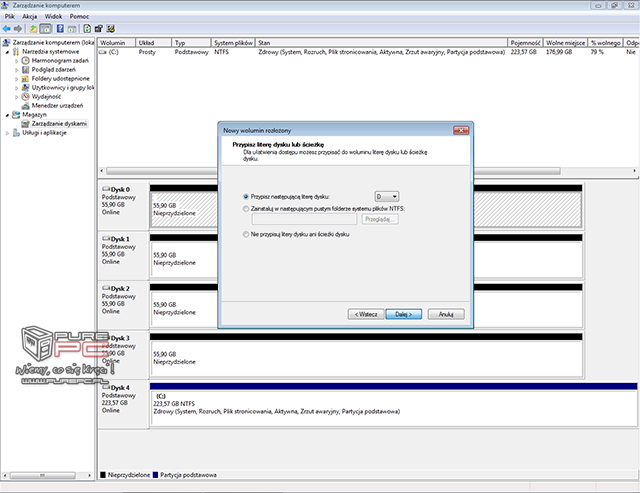Click the Podgląd zdarzeń icon
Viewport: 640px width, 493px height.
[x=25, y=69]
